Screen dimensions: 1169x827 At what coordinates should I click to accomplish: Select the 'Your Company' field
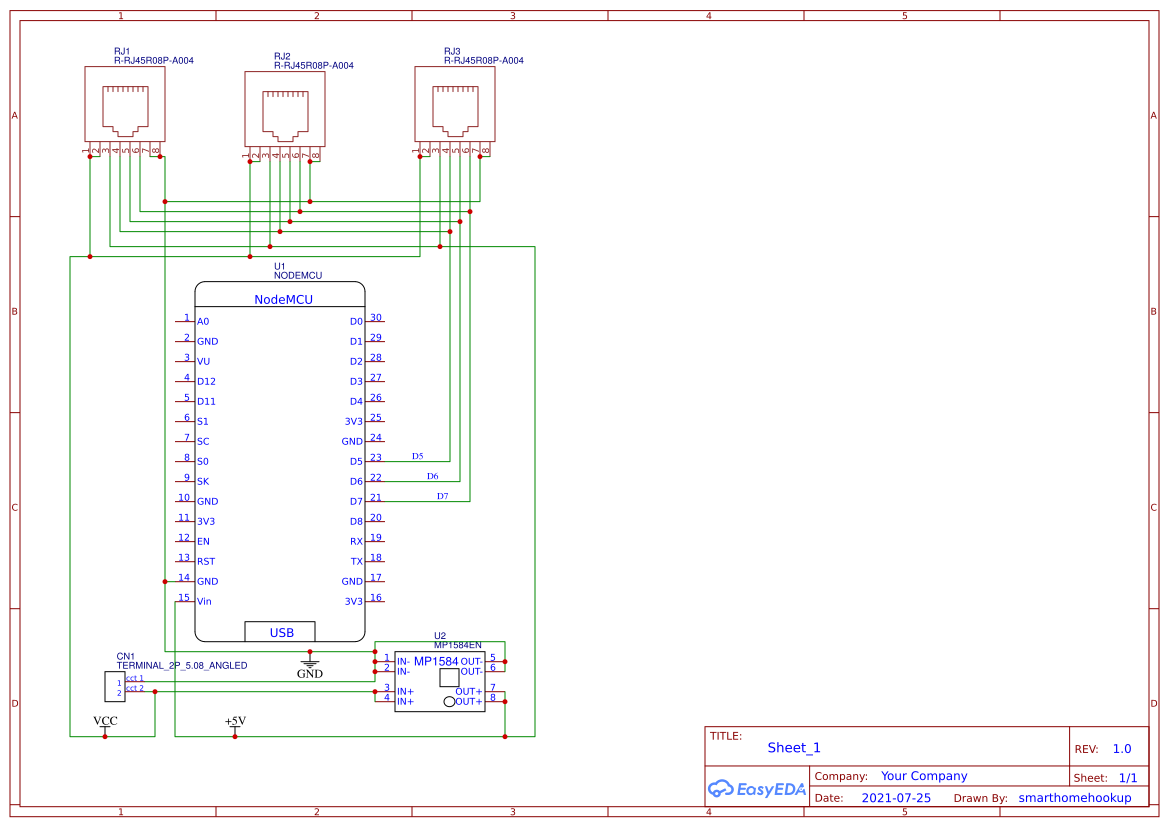click(924, 776)
